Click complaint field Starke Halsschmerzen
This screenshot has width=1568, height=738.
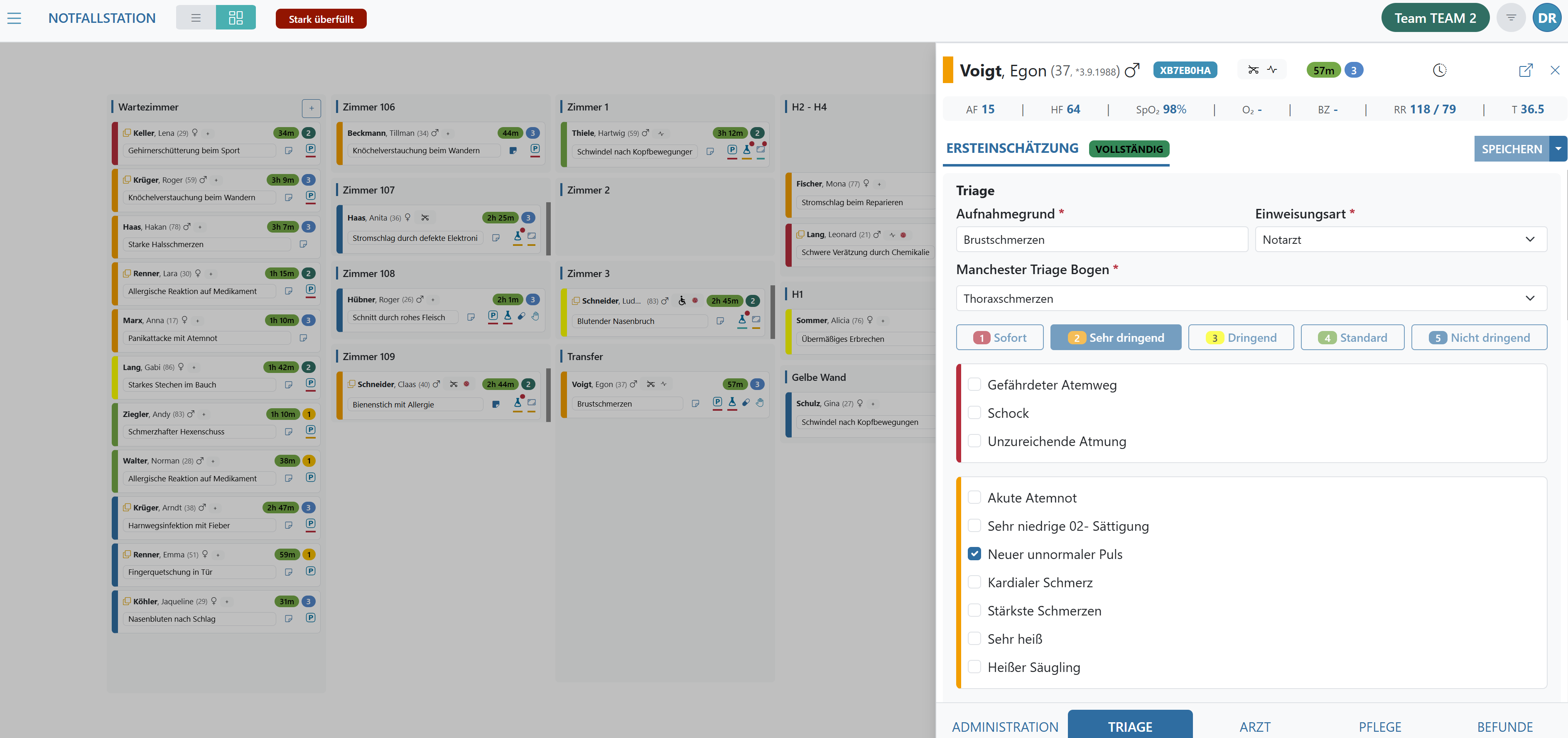(x=206, y=244)
